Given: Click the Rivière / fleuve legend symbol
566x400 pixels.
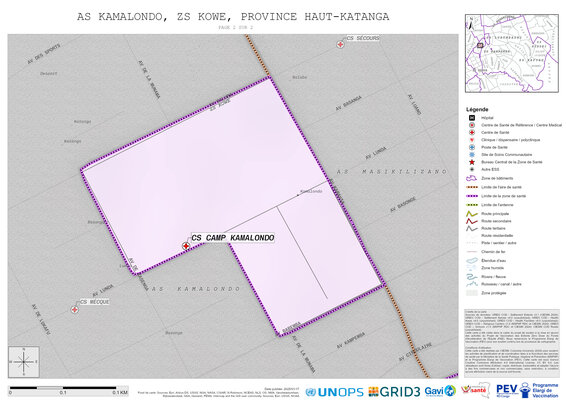Looking at the screenshot, I should [471, 277].
